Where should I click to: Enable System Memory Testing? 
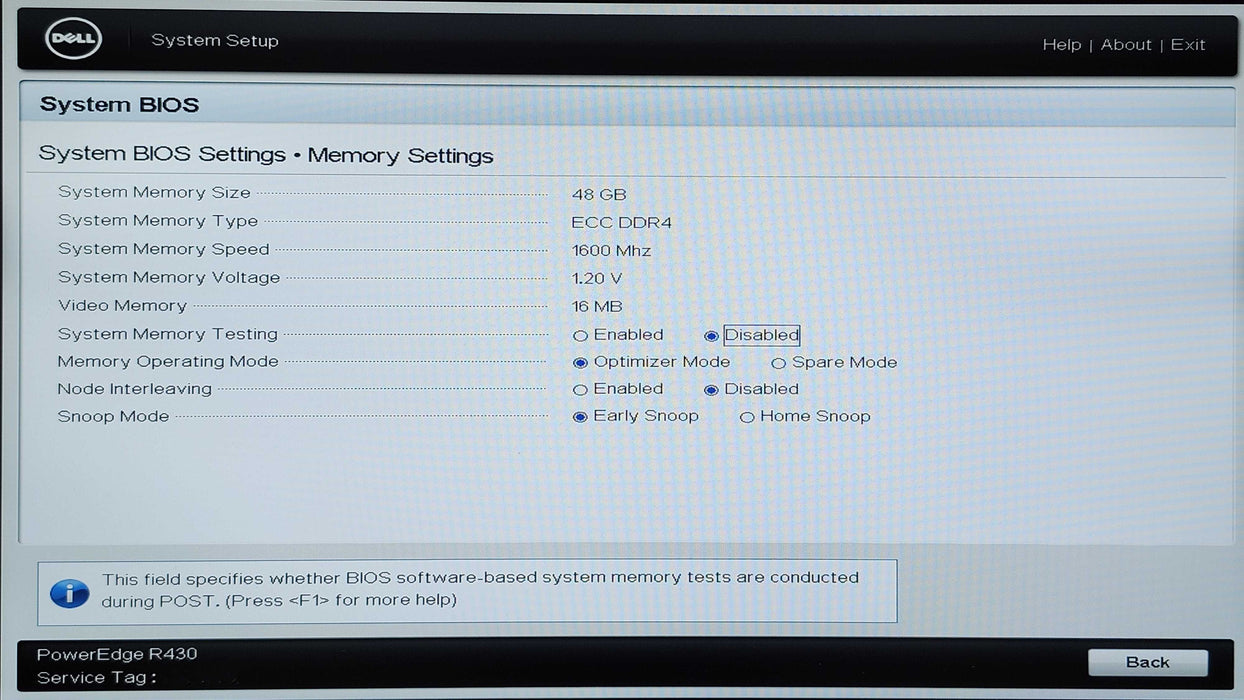(581, 336)
